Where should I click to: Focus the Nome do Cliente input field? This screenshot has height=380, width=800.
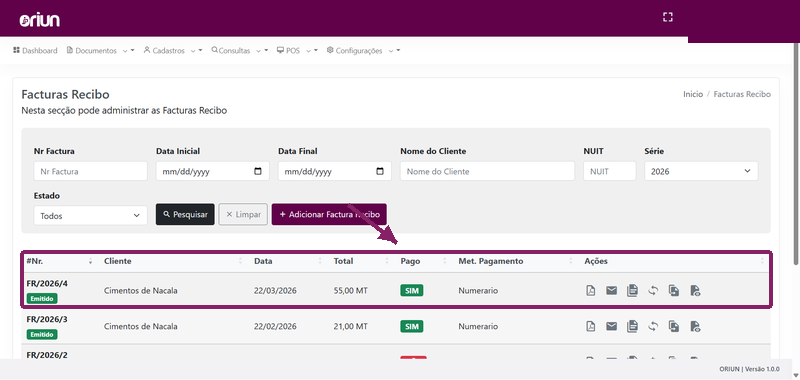click(487, 171)
